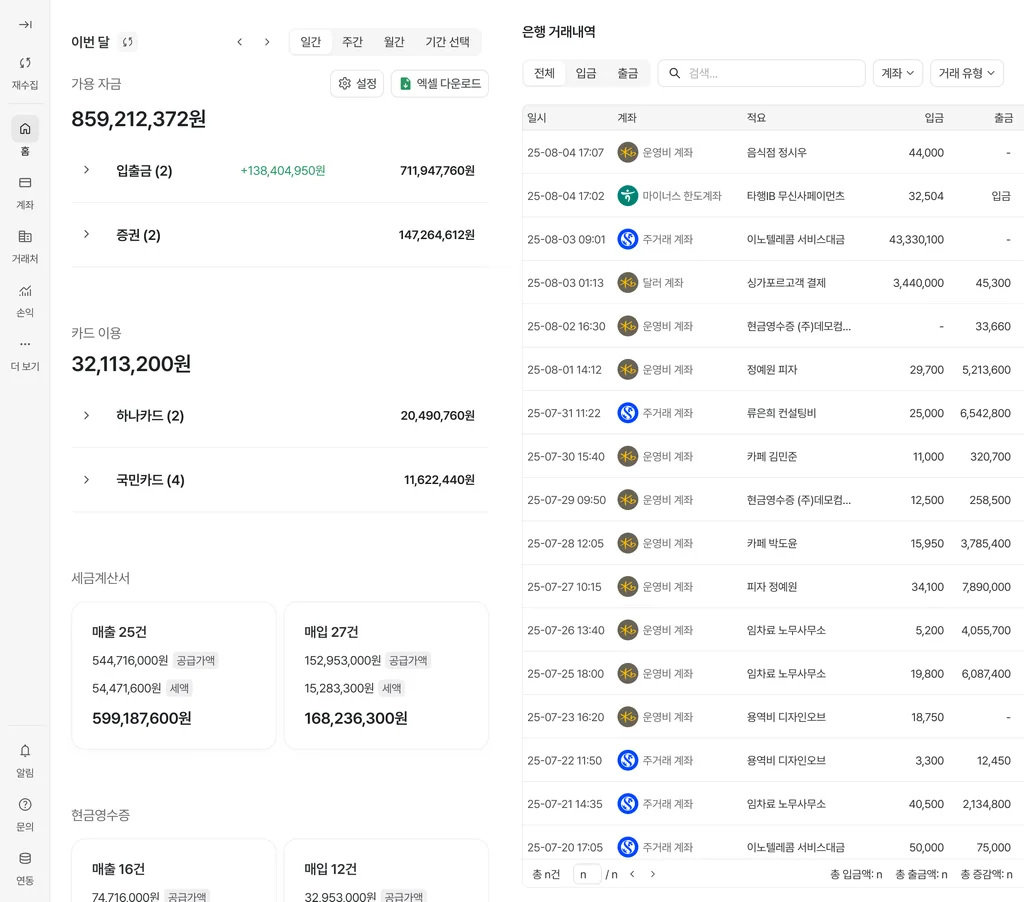The image size is (1024, 902).
Task: Click the 엑셀 다운로드 button
Action: click(x=439, y=84)
